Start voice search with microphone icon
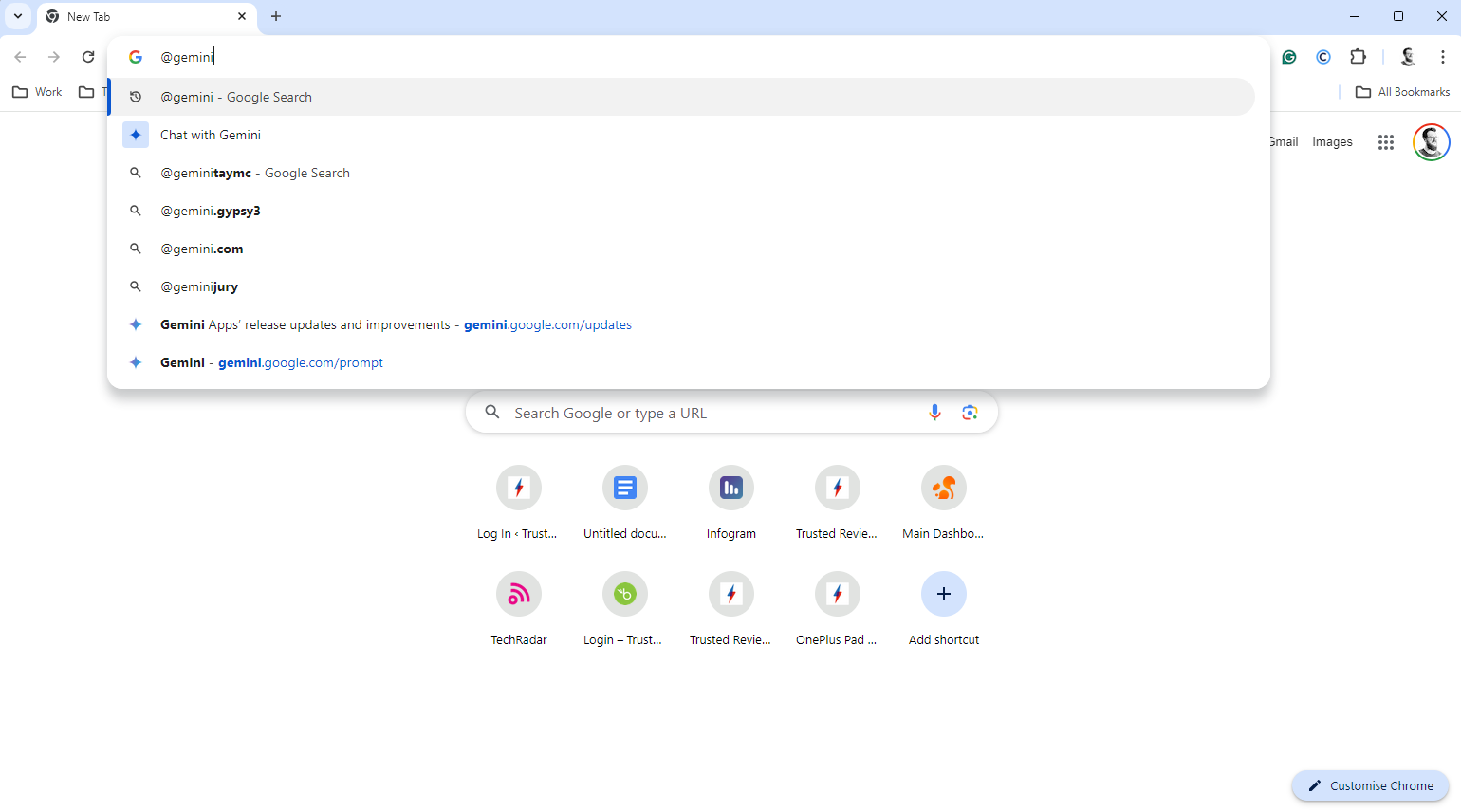 pyautogui.click(x=934, y=413)
